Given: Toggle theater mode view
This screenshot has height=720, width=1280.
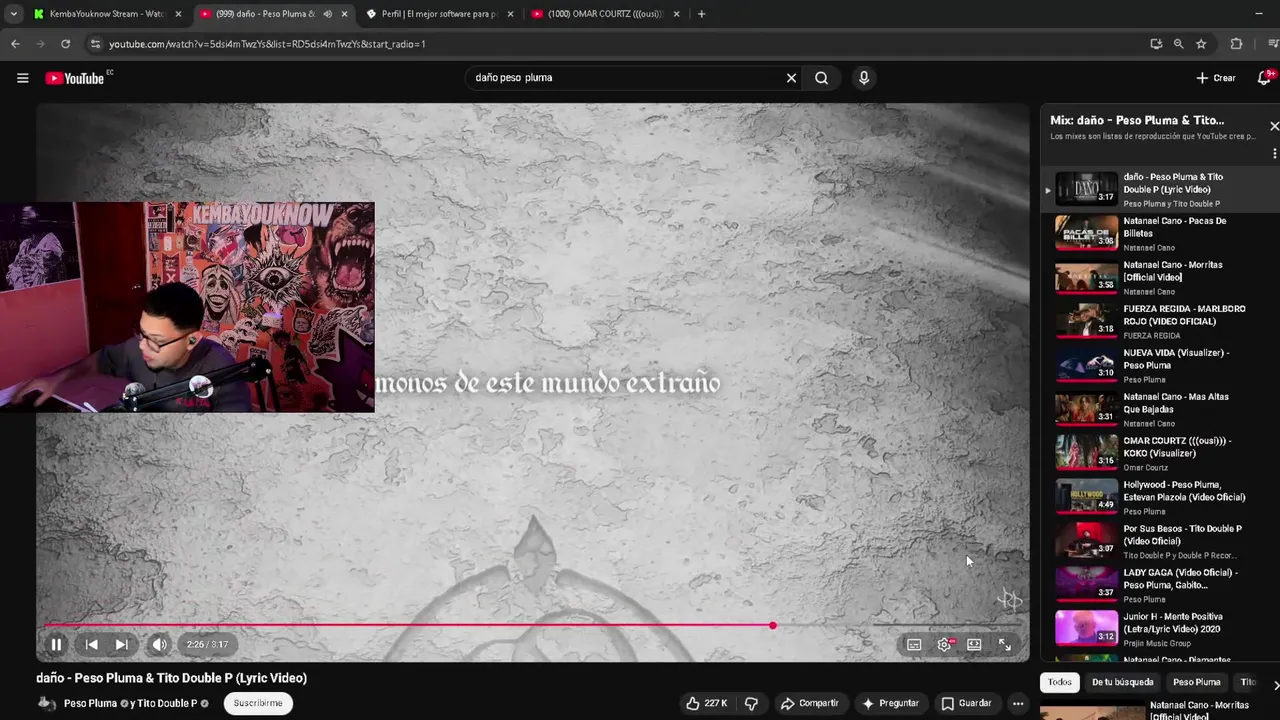Looking at the screenshot, I should (x=974, y=645).
